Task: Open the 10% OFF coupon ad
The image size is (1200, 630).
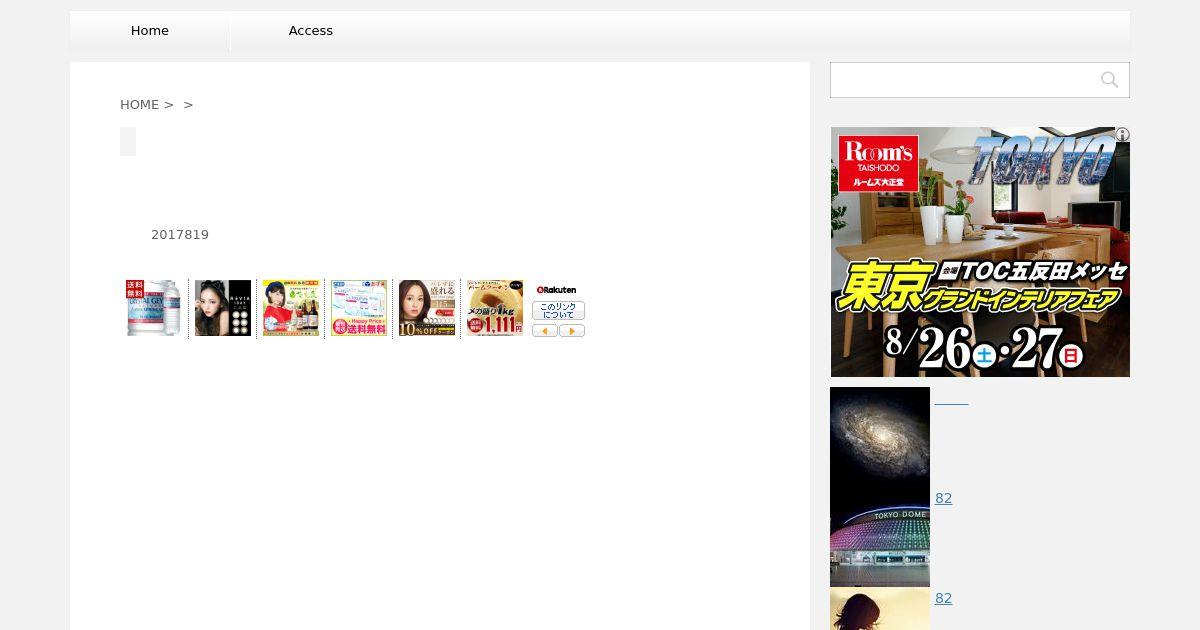Action: 427,308
